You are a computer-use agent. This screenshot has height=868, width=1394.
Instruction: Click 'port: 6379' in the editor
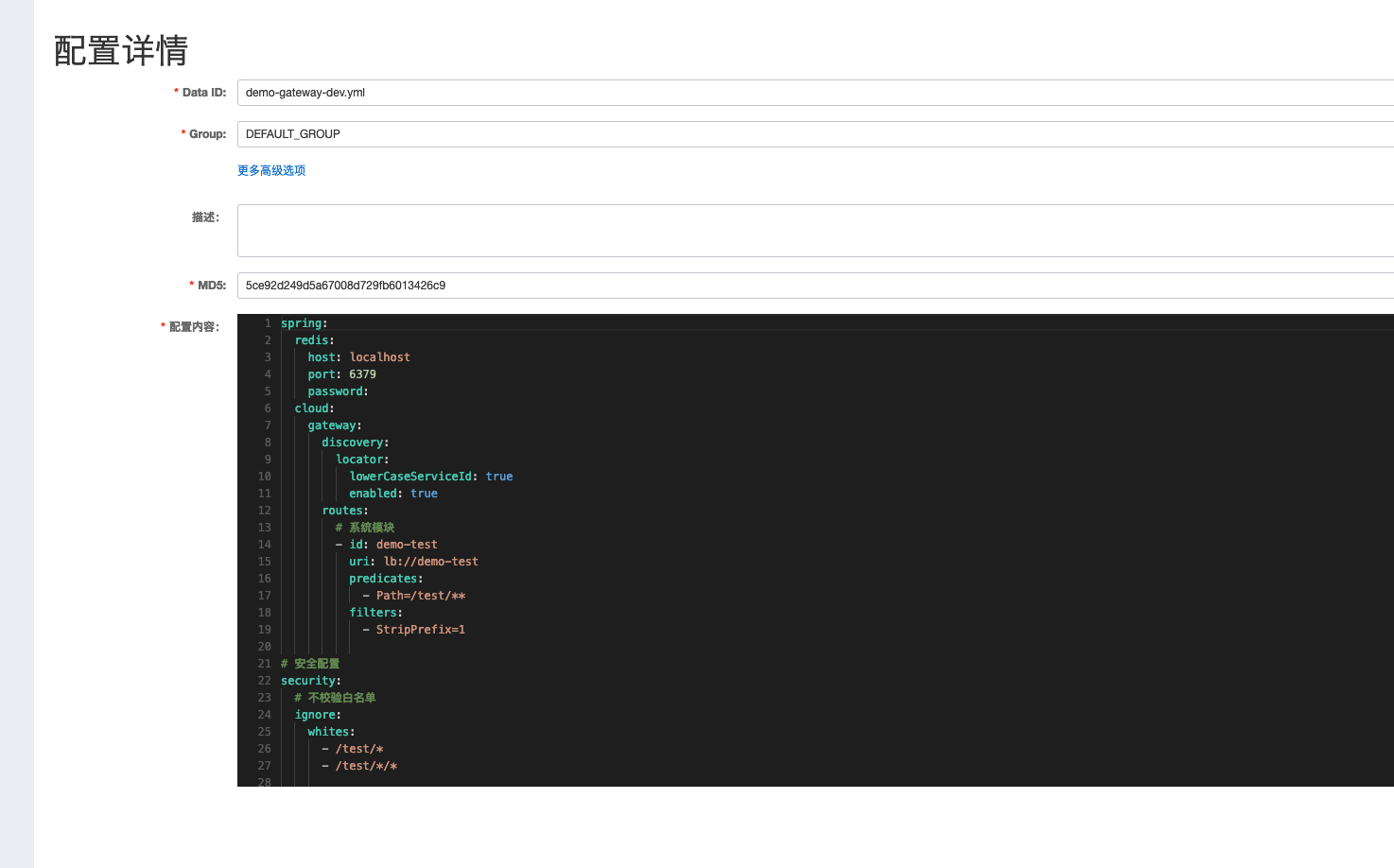(341, 374)
